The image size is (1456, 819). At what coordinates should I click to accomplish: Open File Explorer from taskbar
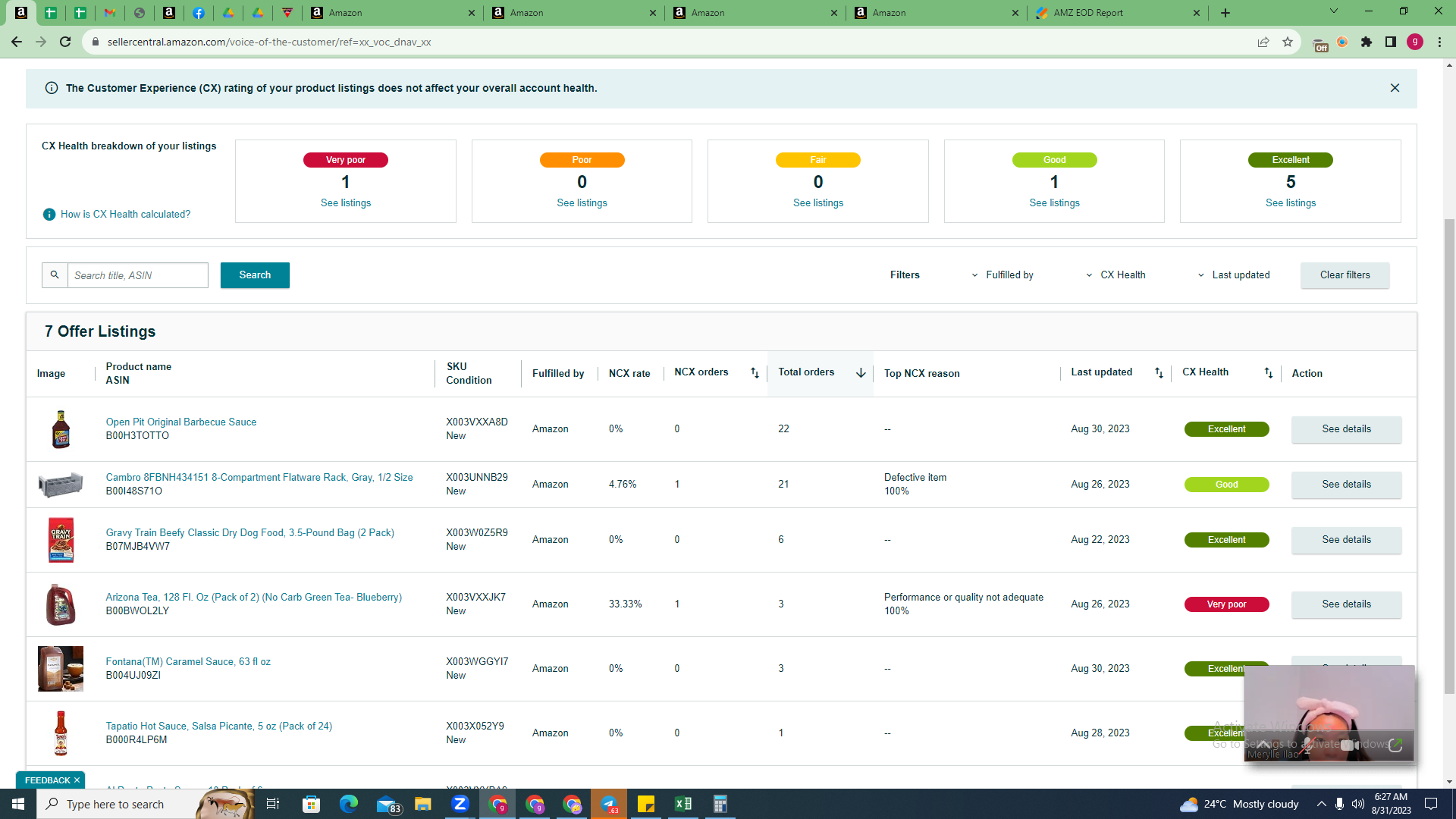(422, 804)
